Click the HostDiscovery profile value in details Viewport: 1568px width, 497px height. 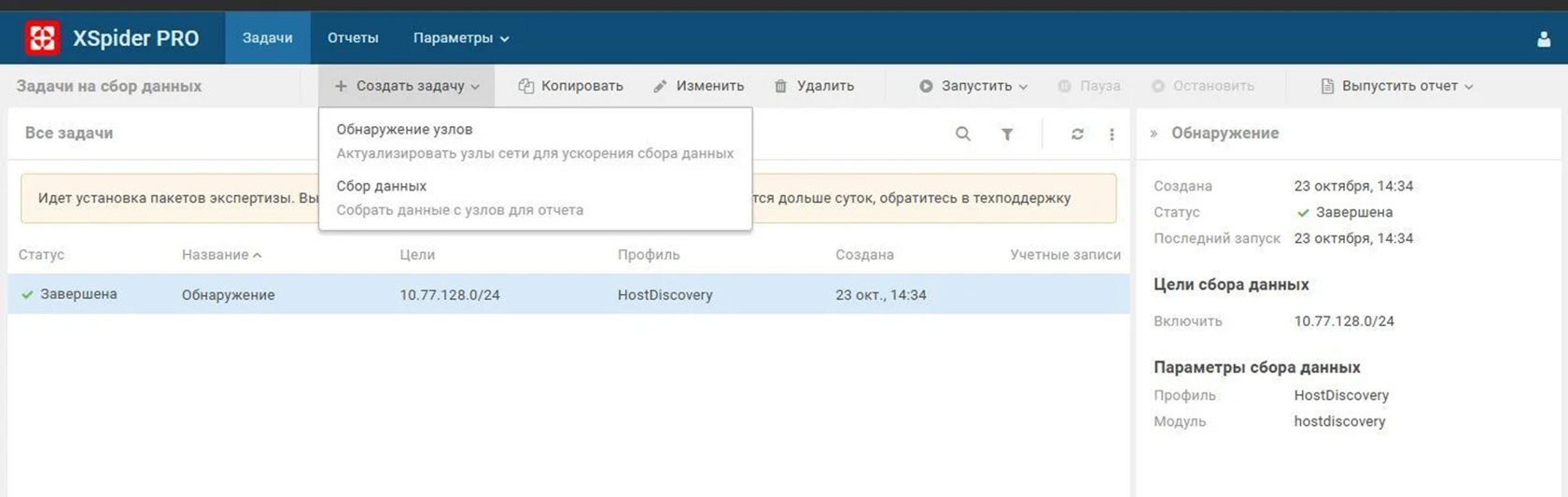(1341, 395)
